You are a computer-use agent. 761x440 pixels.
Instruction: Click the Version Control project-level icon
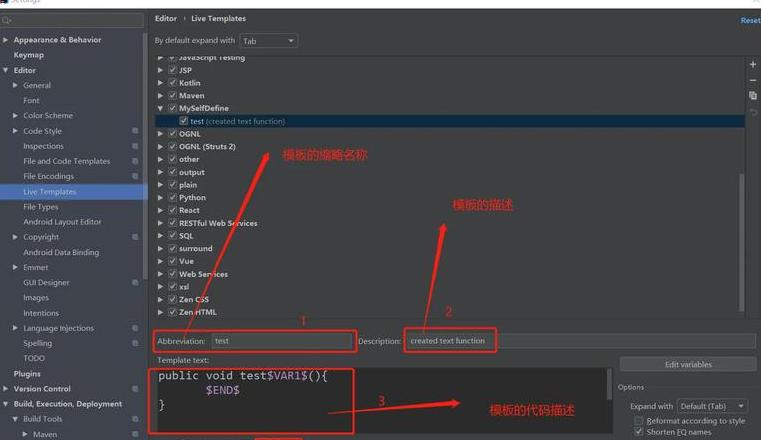135,389
